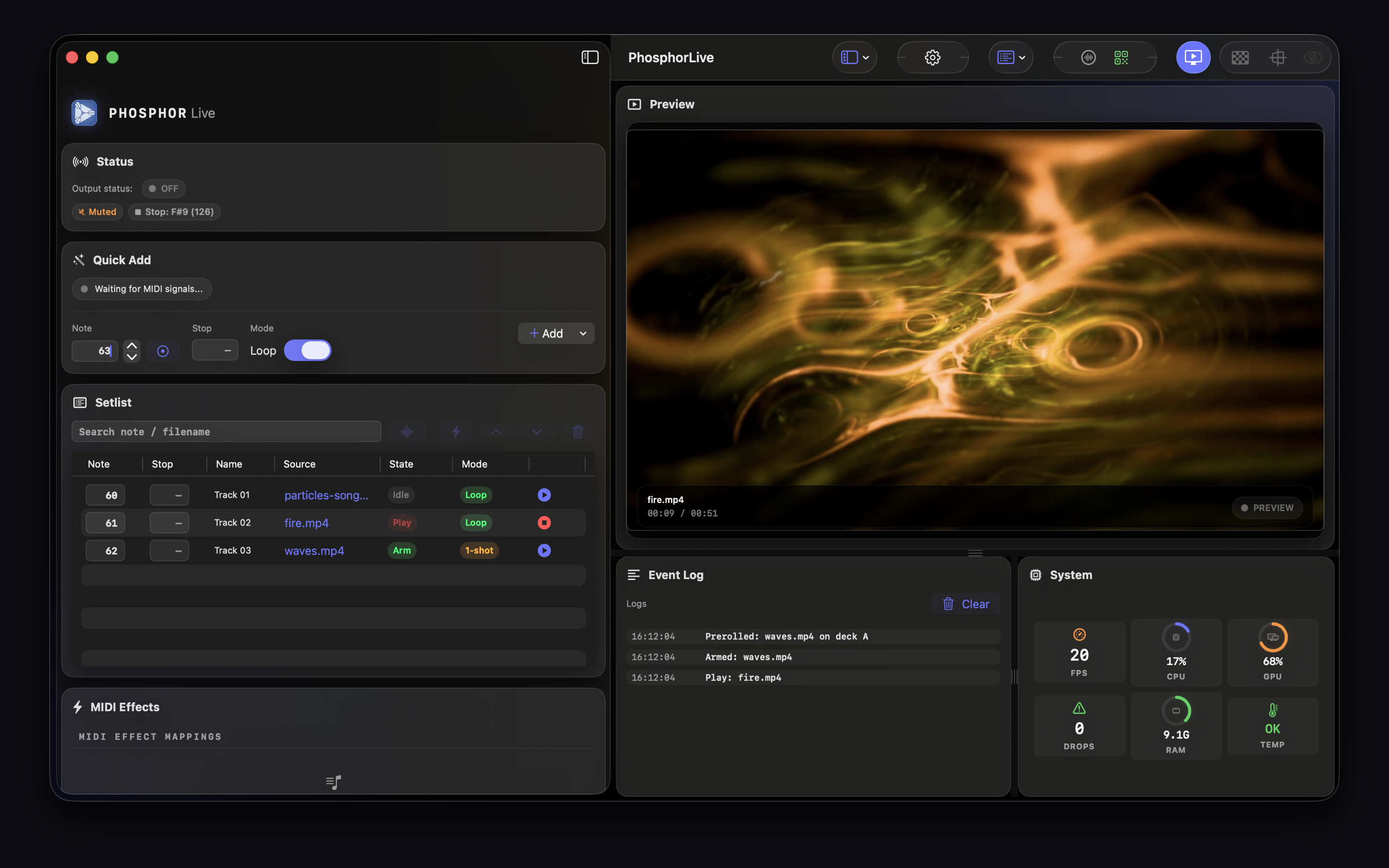This screenshot has width=1389, height=868.
Task: Click the audio waveform icon in the toolbar
Action: pos(1088,57)
